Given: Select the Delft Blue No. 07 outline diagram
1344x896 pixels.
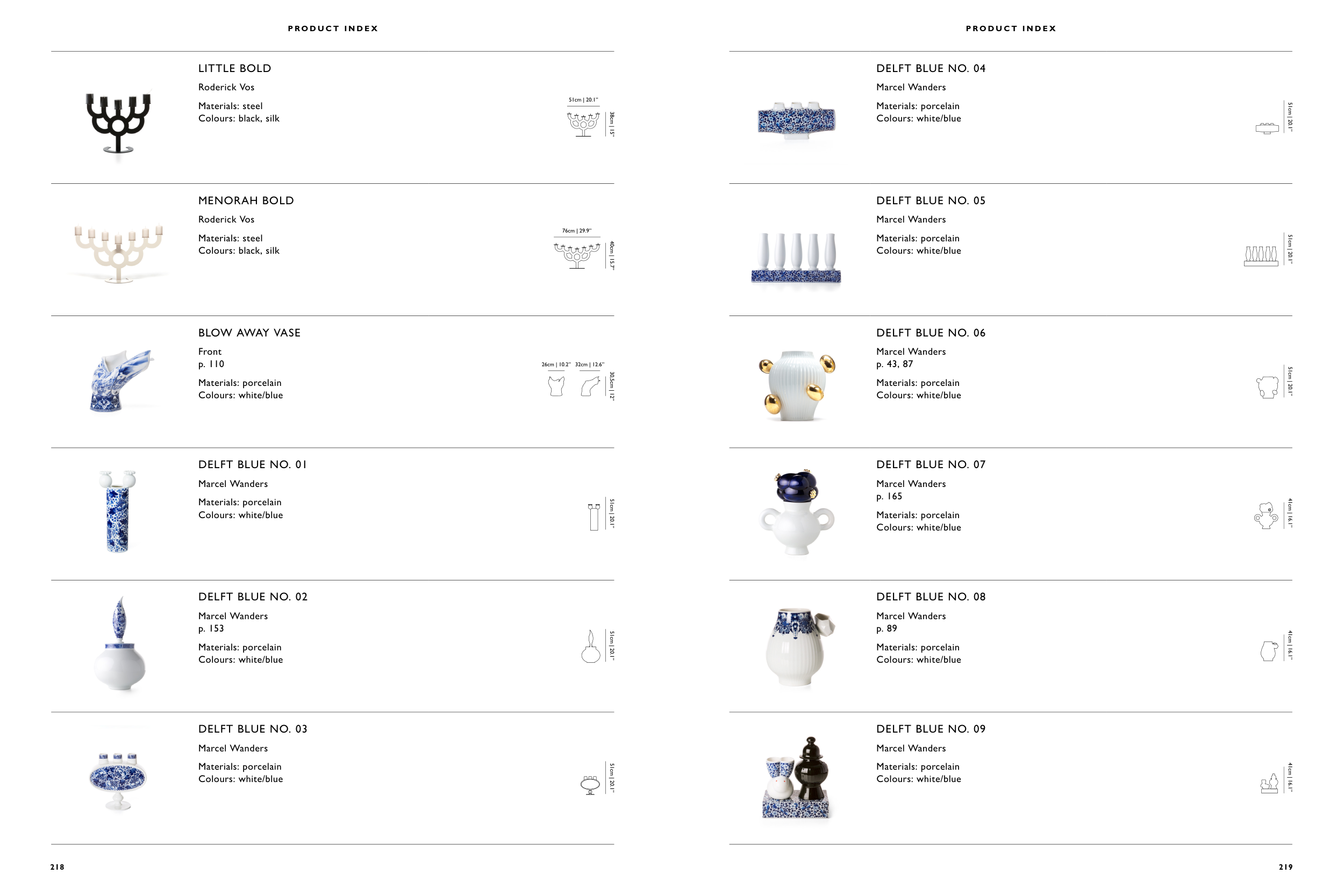Looking at the screenshot, I should 1266,515.
